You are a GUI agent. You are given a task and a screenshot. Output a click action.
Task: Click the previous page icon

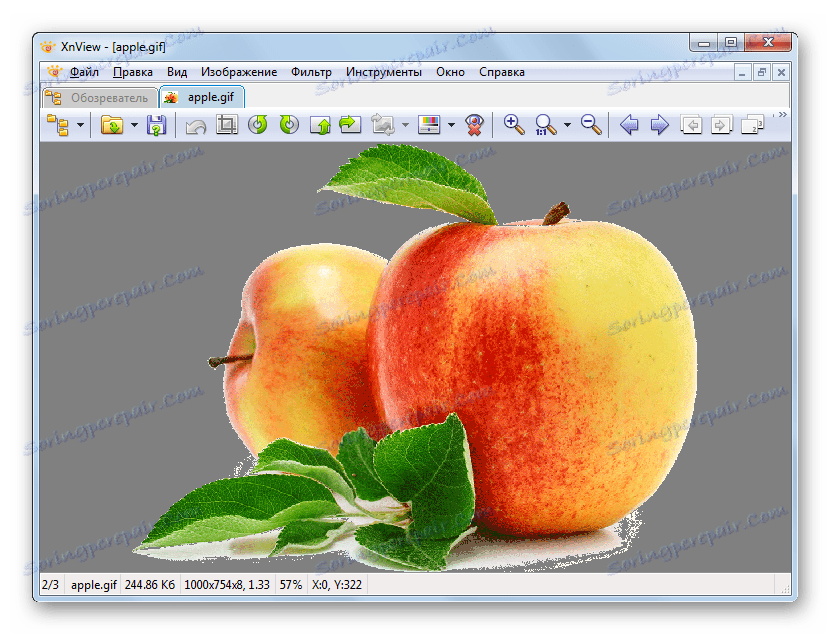(x=691, y=126)
